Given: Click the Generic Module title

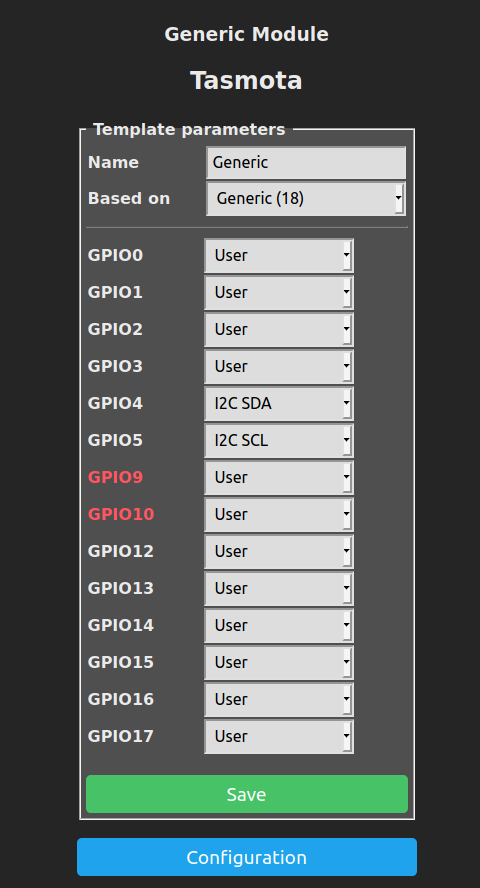Looking at the screenshot, I should click(246, 35).
